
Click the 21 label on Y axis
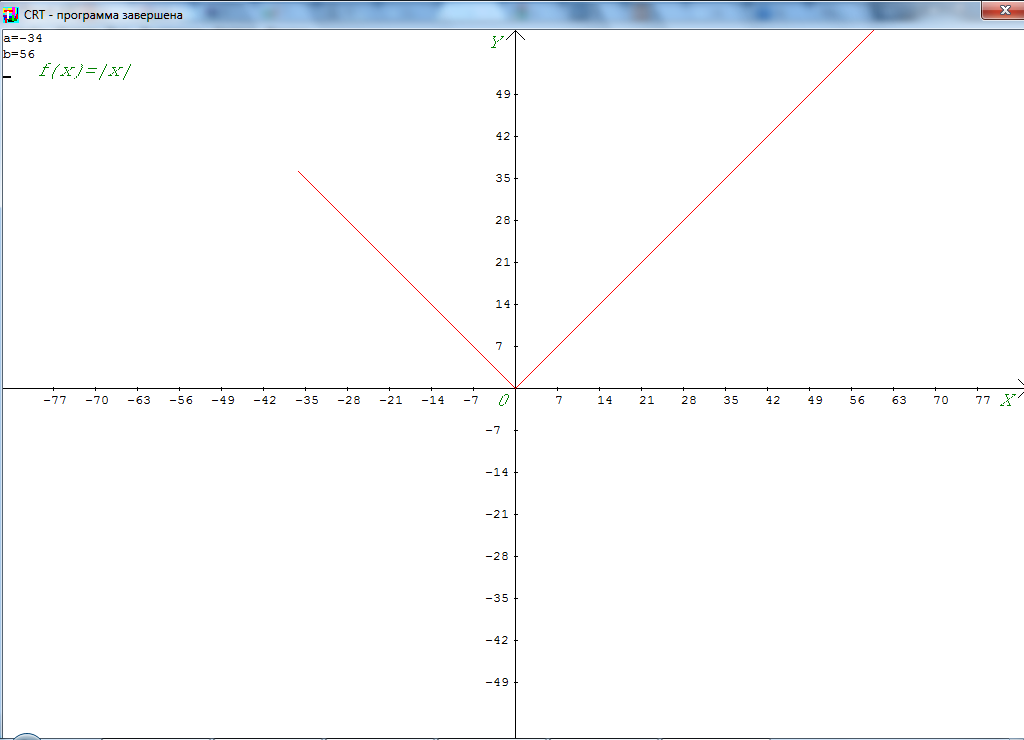click(502, 262)
